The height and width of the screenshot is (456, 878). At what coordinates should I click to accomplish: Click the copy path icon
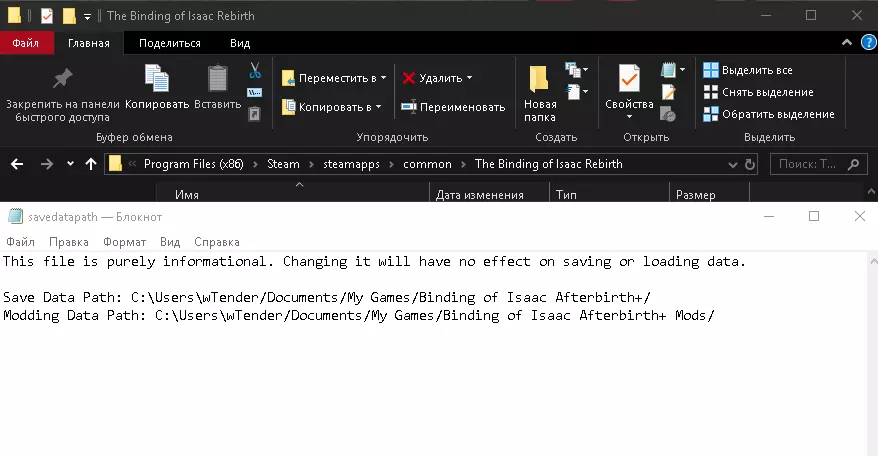pyautogui.click(x=254, y=92)
